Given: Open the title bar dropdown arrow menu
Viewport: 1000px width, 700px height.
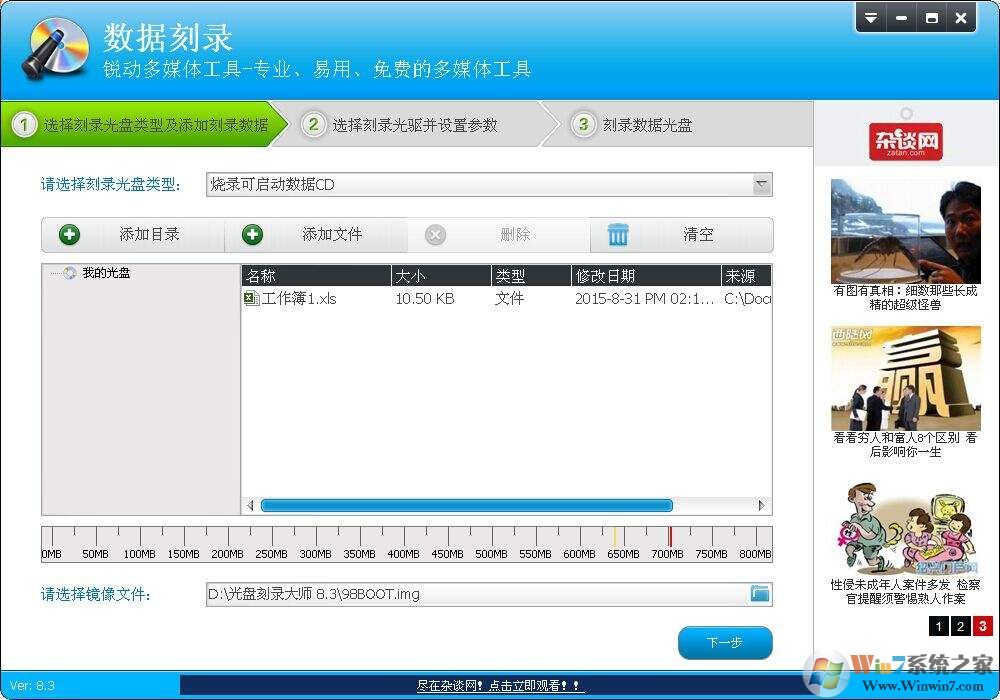Looking at the screenshot, I should (x=870, y=17).
